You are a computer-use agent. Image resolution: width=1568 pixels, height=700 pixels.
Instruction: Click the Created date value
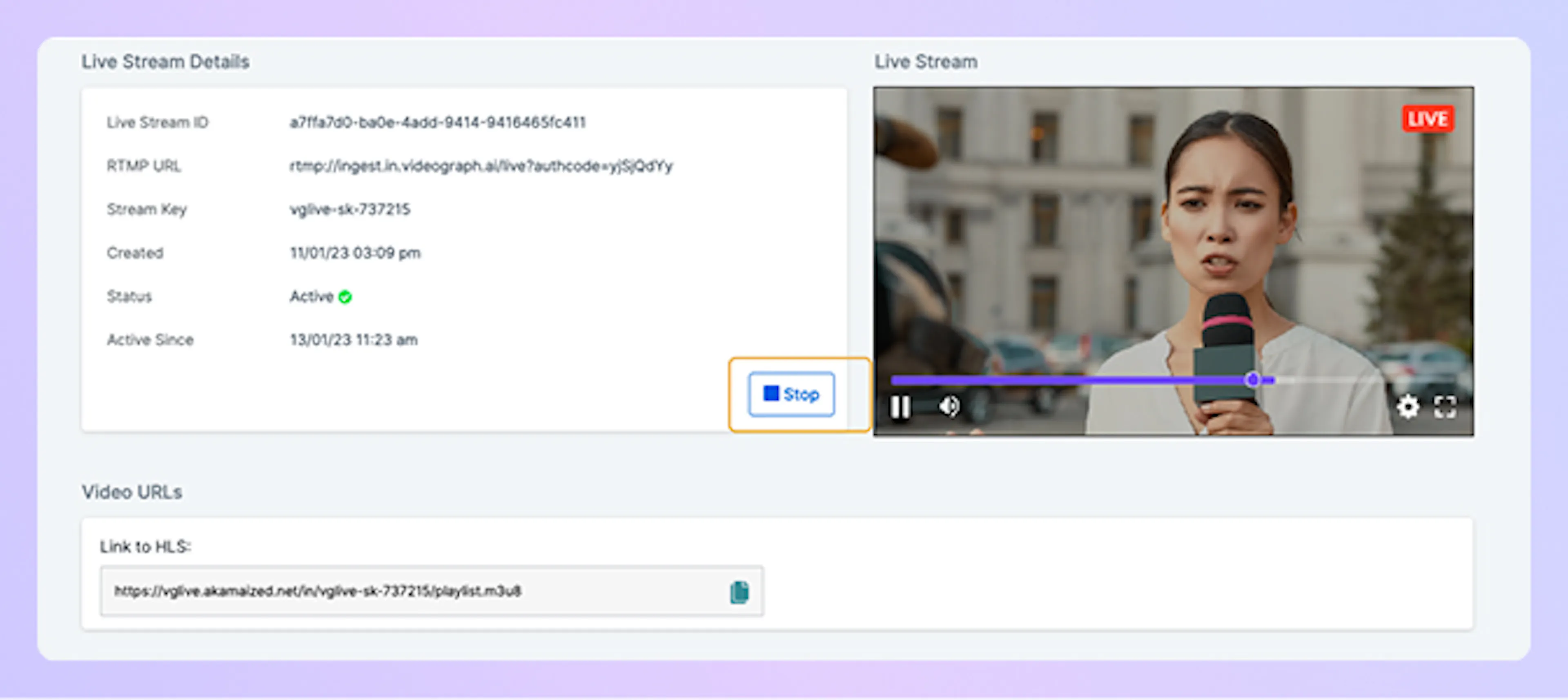(x=355, y=253)
